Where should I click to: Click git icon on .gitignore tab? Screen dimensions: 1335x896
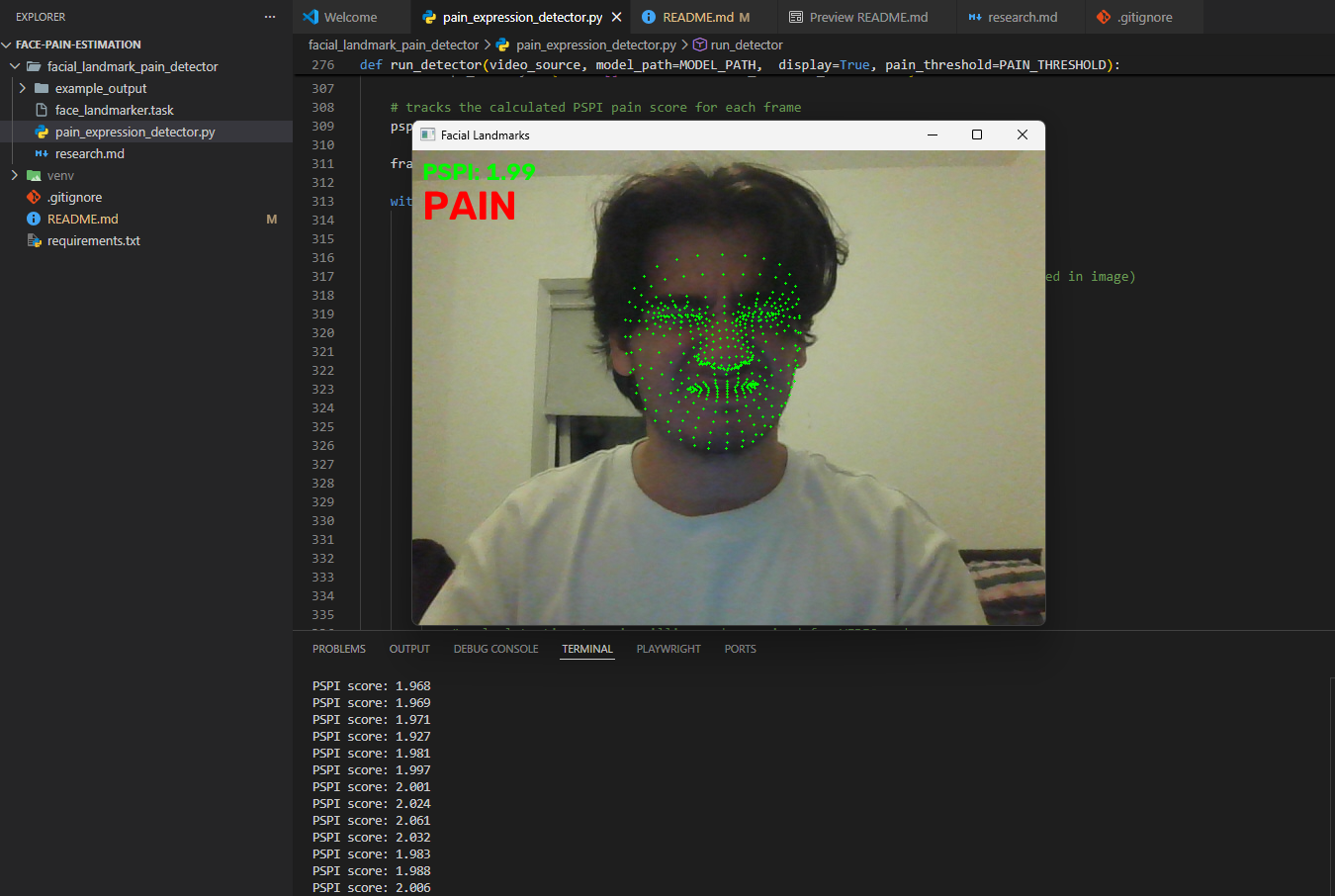click(1104, 17)
